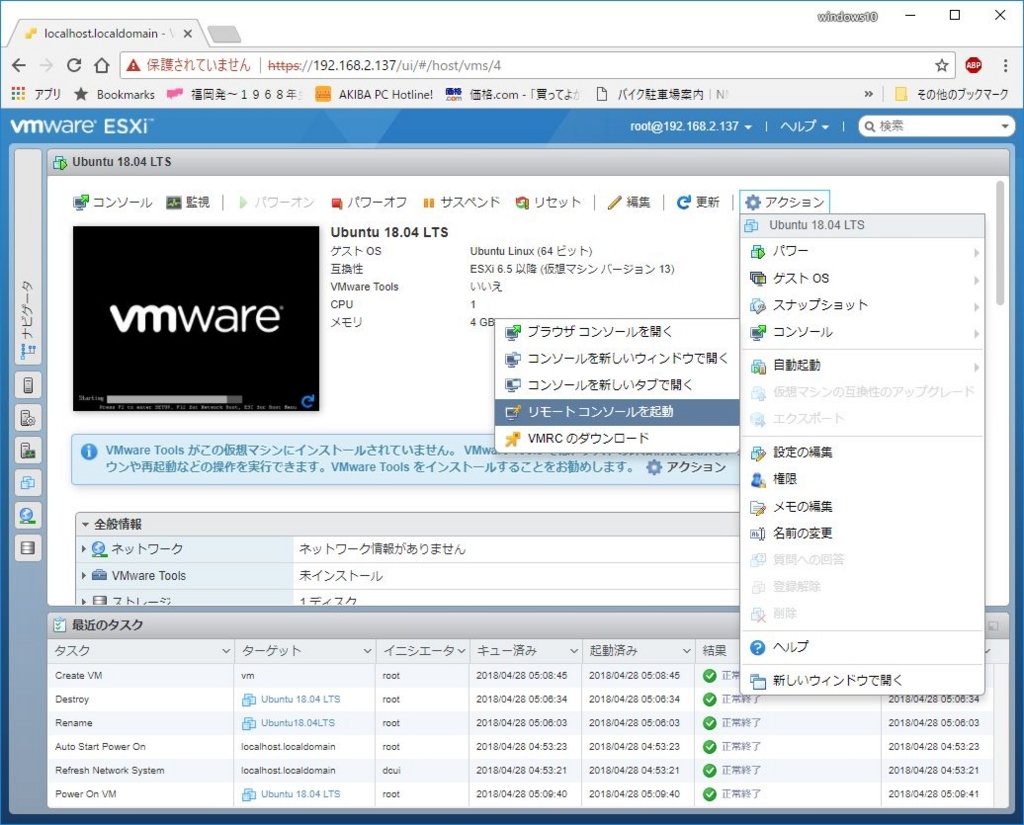Open Ubuntu18.04LTS link in Rename row

coord(298,722)
